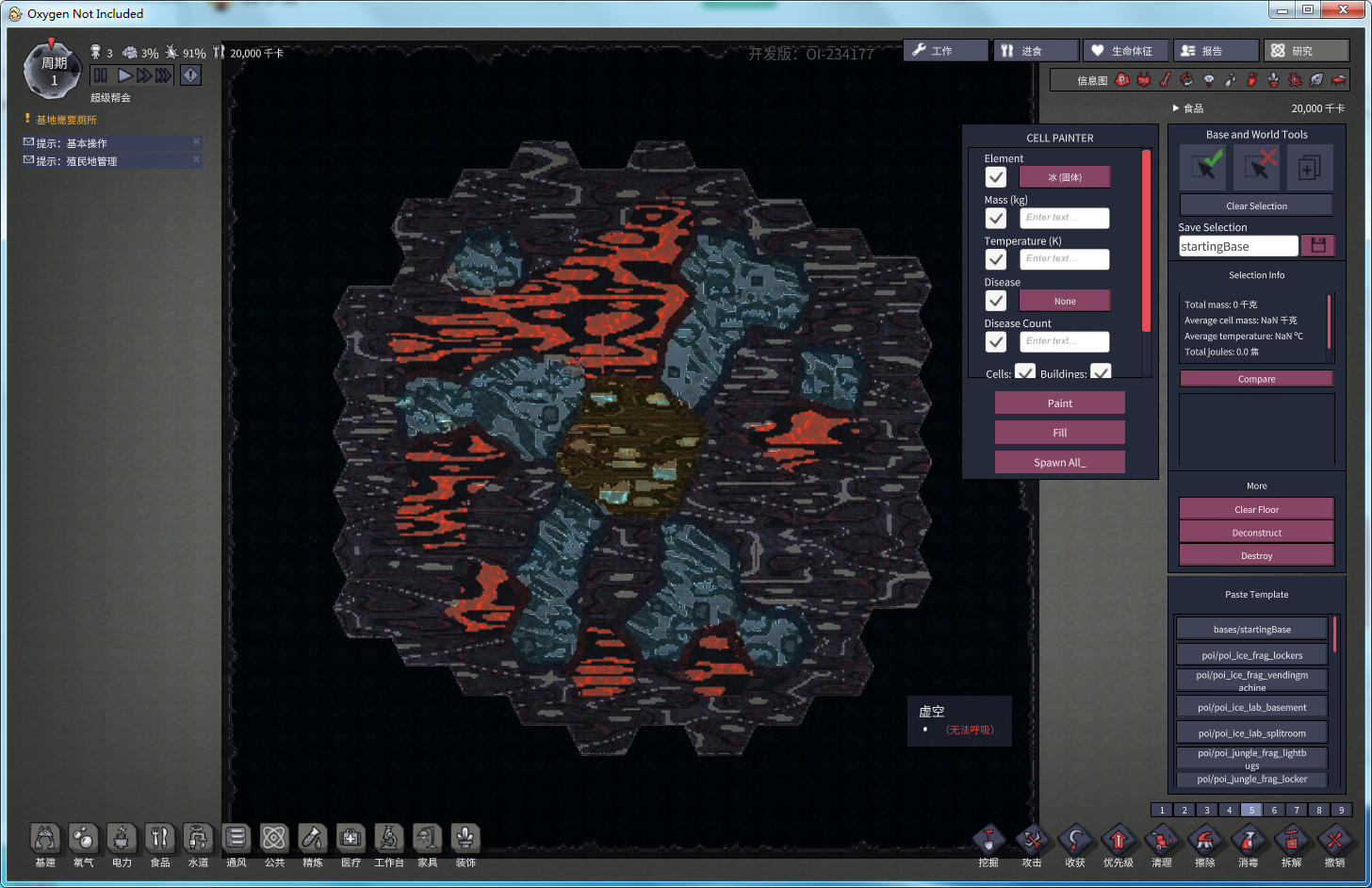Click the Fill button
Viewport: 1372px width, 888px height.
[x=1060, y=432]
